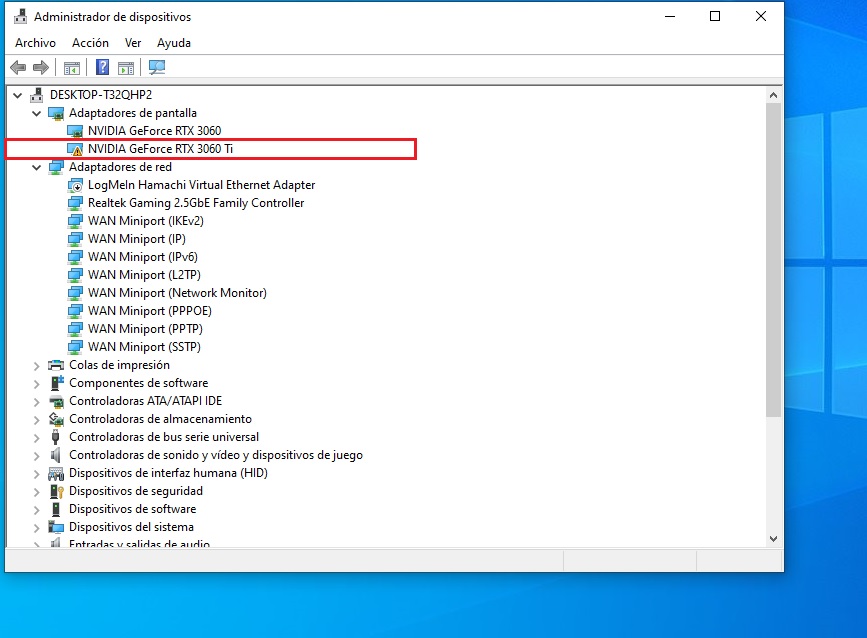The height and width of the screenshot is (638, 867).
Task: Click the LogMeIn Hamachi adapter icon
Action: [75, 185]
